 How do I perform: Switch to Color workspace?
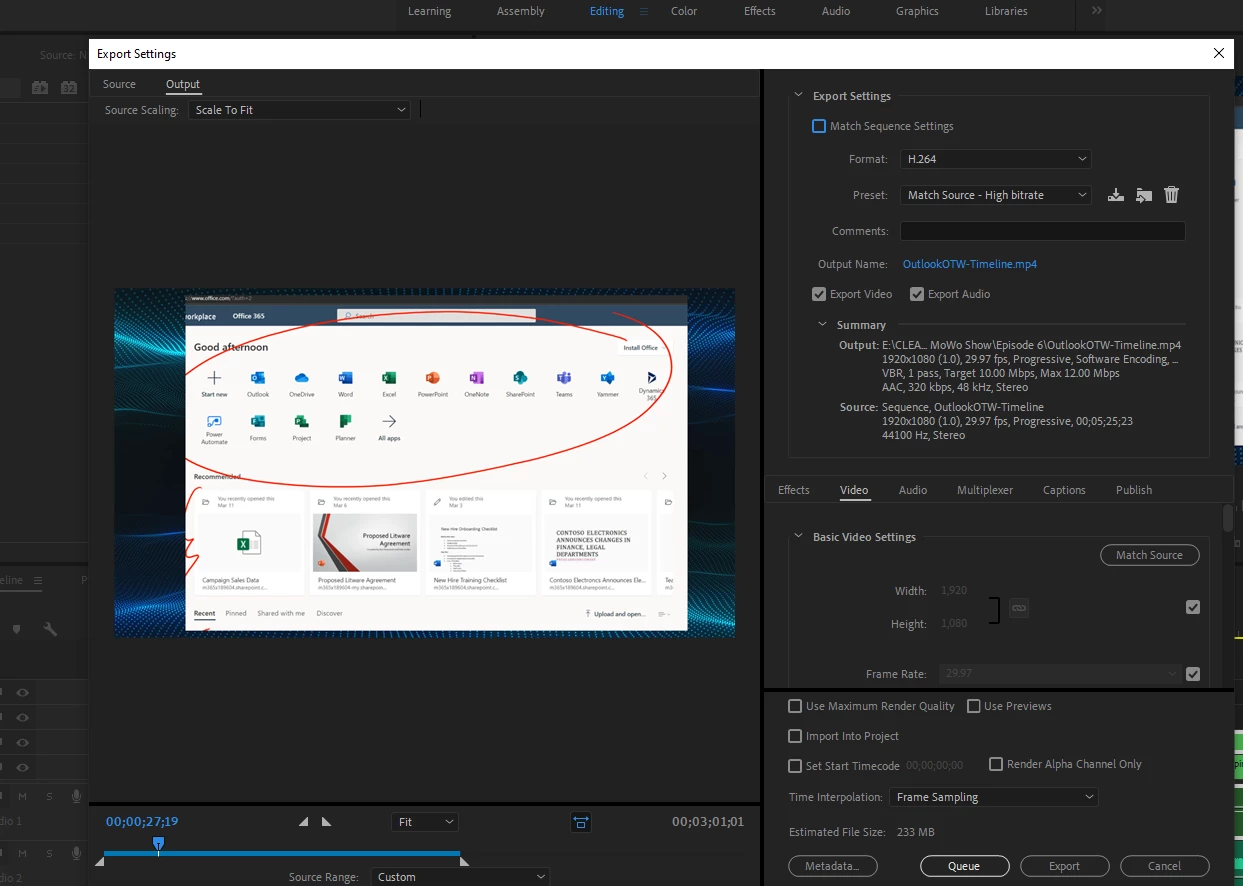pos(684,11)
